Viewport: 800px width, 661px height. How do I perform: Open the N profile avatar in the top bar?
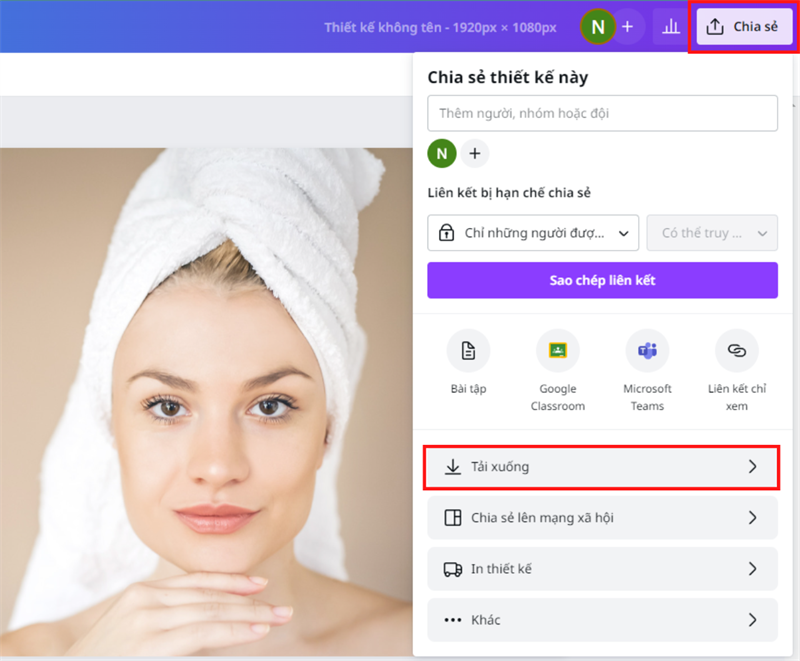tap(597, 26)
